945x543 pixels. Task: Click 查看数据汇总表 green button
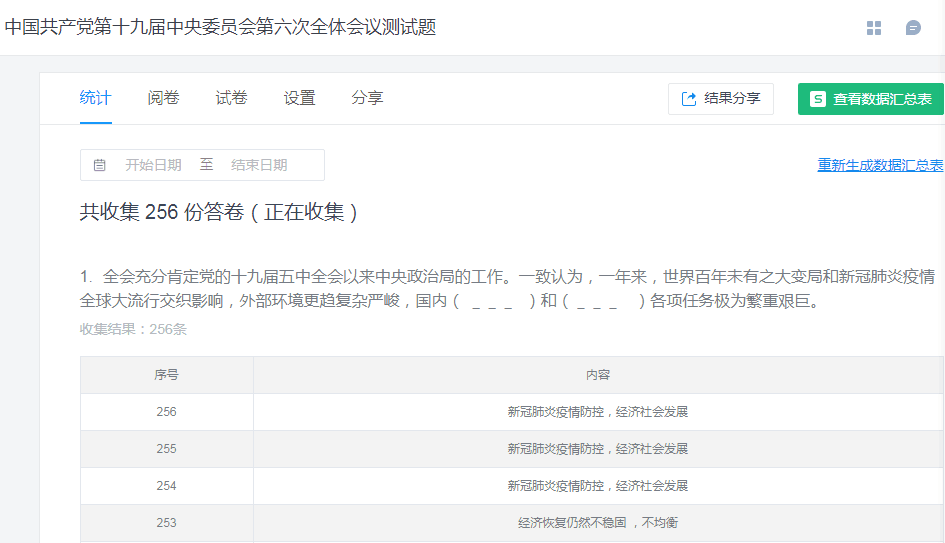point(871,99)
